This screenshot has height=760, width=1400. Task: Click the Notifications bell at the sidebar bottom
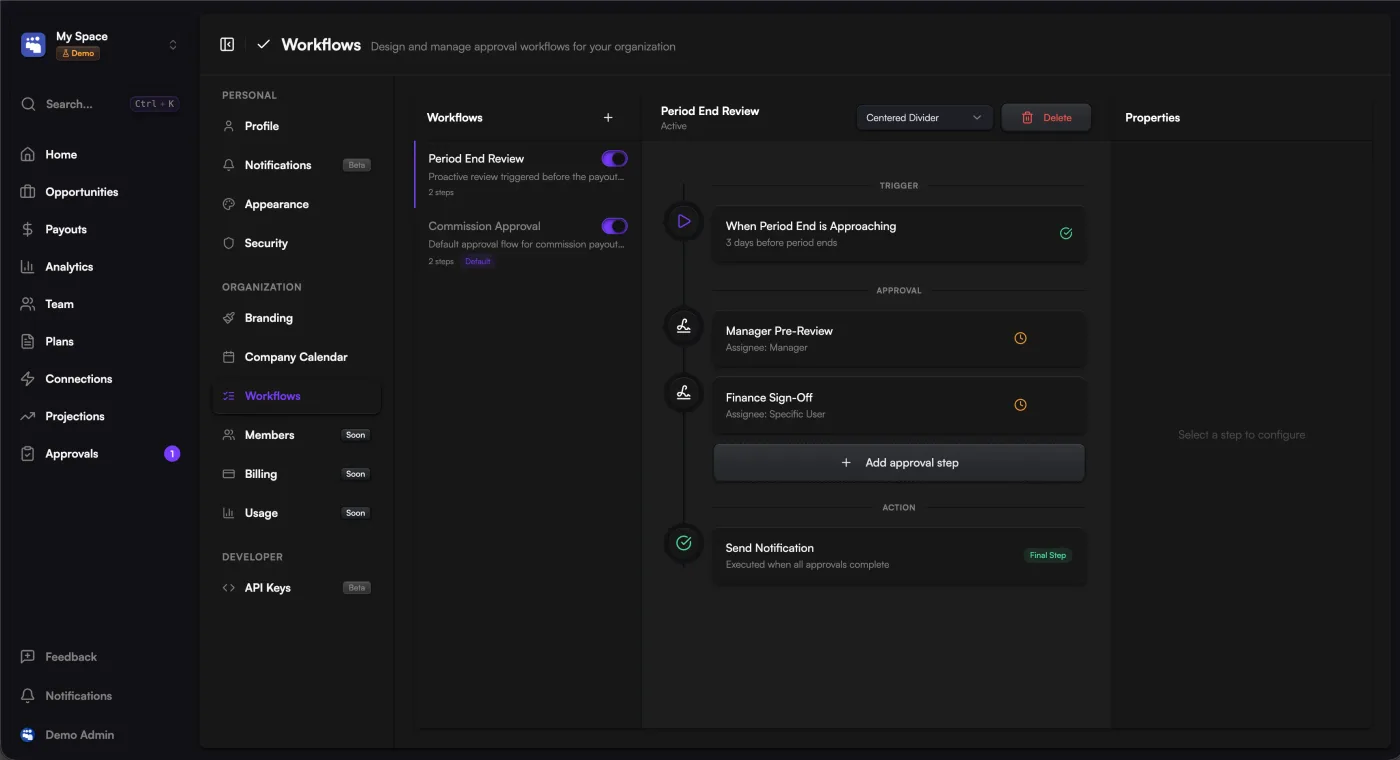click(28, 696)
